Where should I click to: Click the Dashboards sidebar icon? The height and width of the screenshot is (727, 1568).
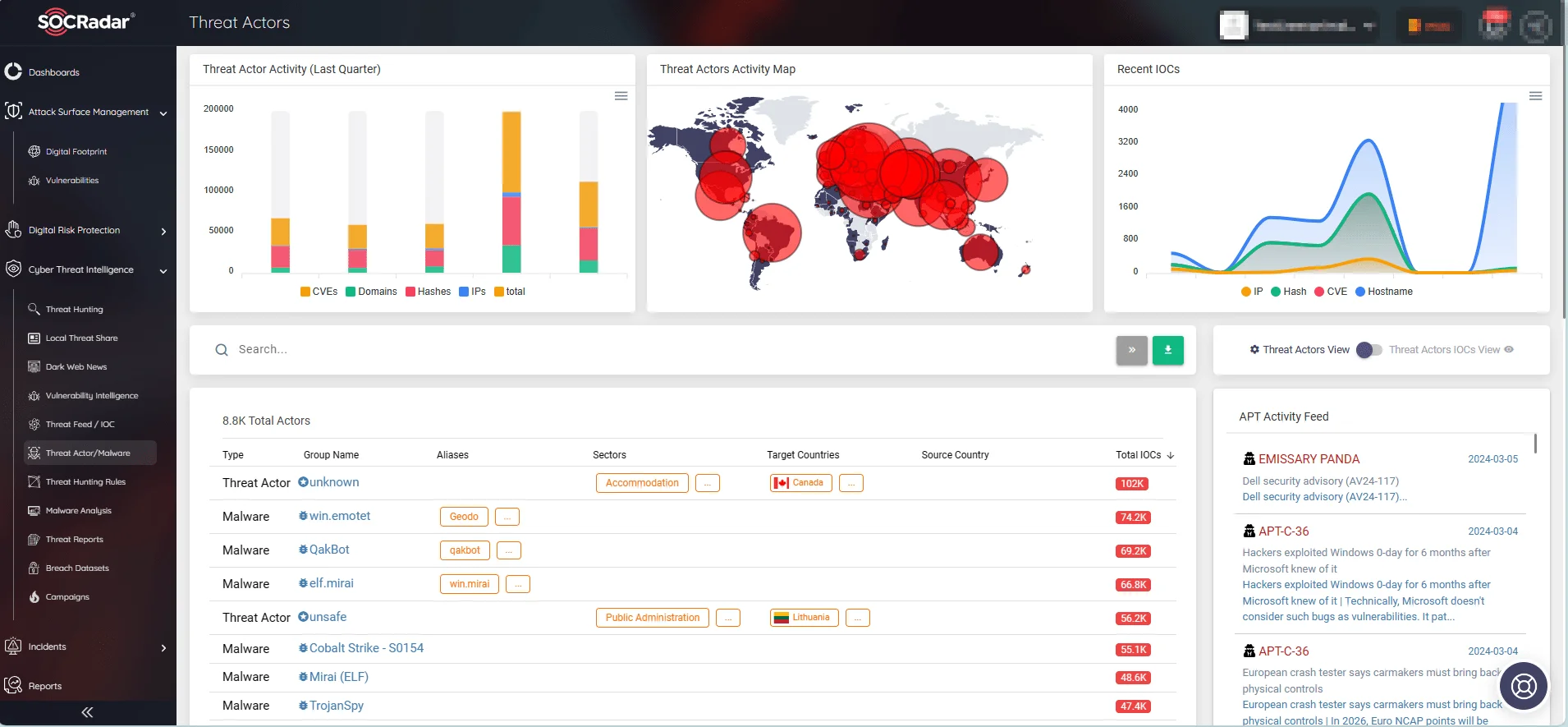click(x=13, y=71)
